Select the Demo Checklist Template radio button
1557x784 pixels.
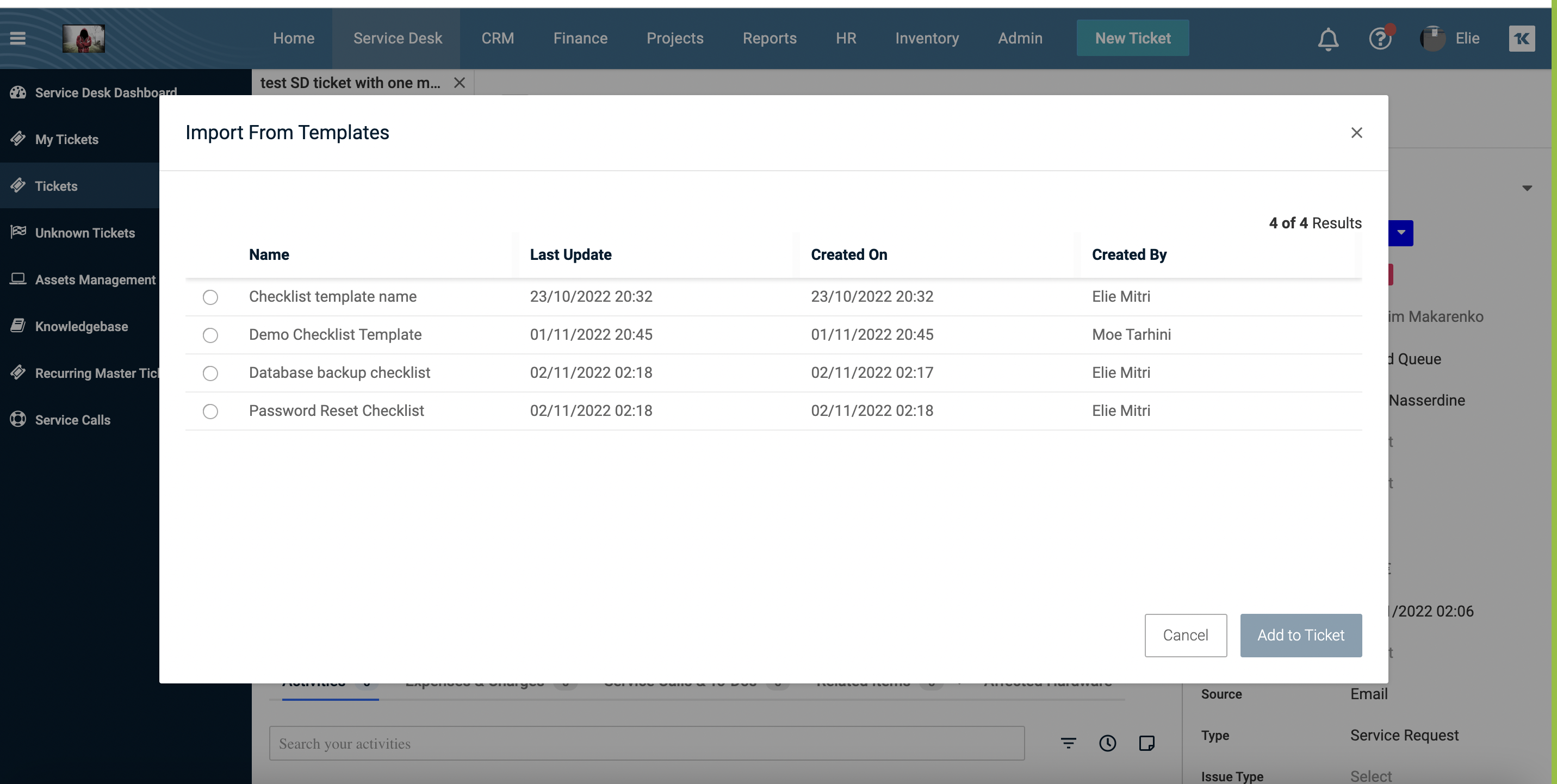point(209,335)
